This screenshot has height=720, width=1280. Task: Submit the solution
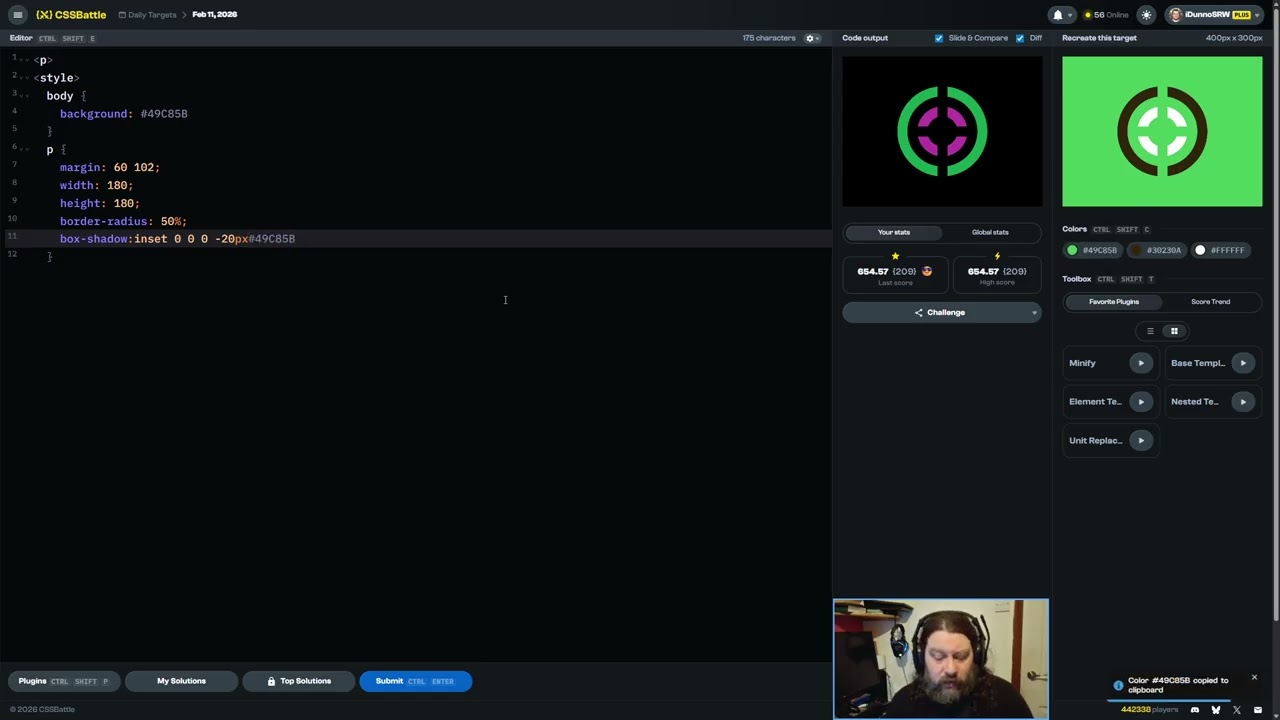415,681
